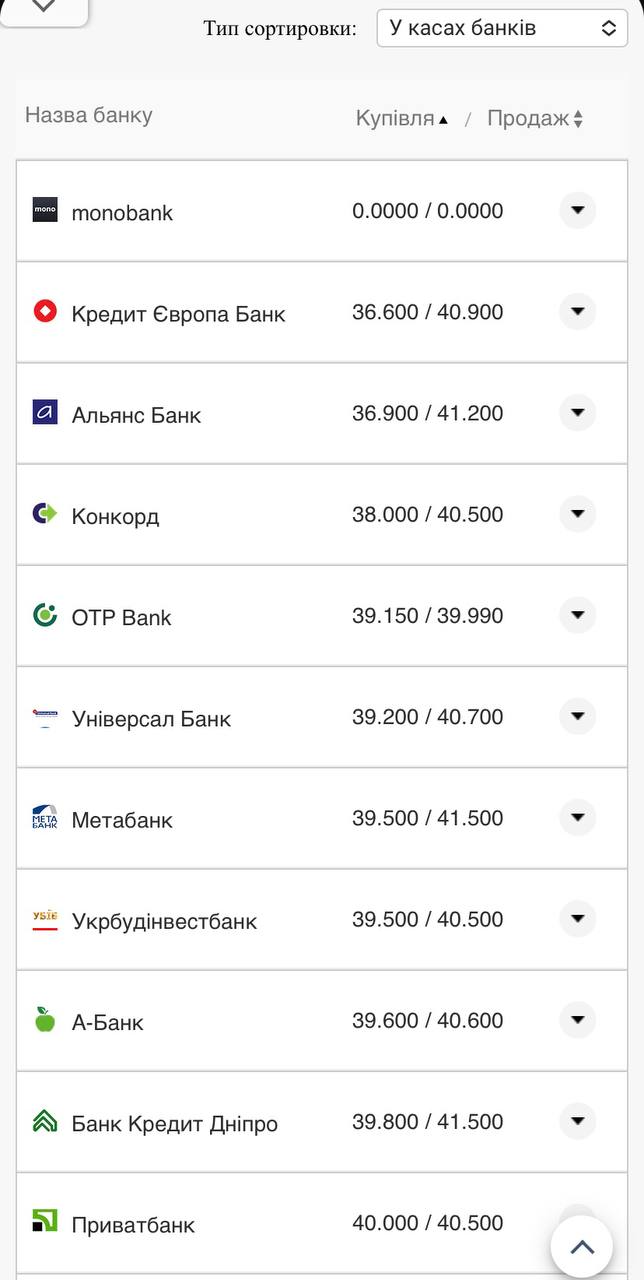This screenshot has height=1280, width=644.
Task: Click the monobank logo icon
Action: coord(45,210)
